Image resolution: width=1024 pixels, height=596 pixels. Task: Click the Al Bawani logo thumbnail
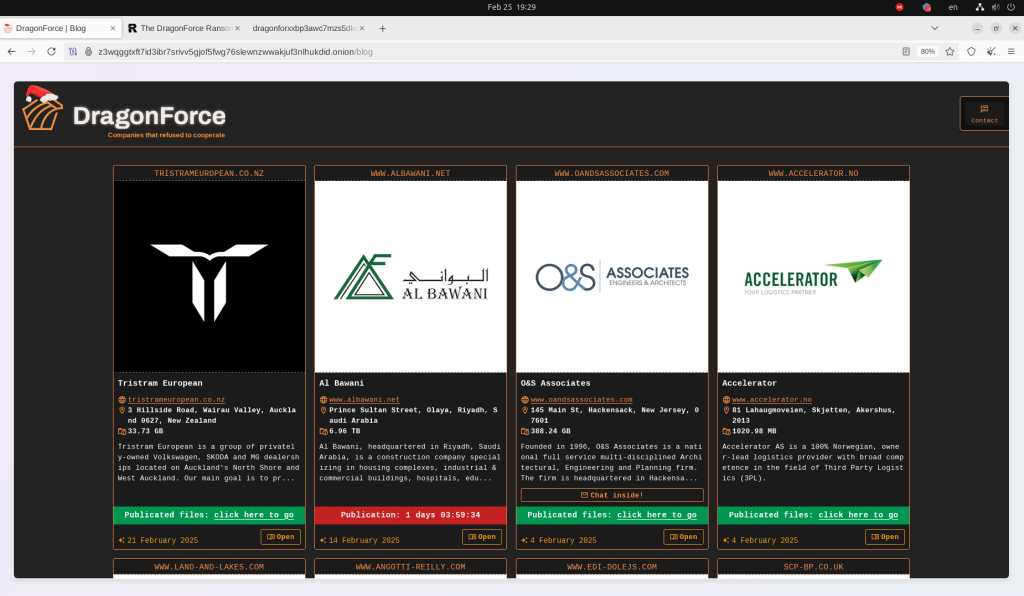click(410, 277)
